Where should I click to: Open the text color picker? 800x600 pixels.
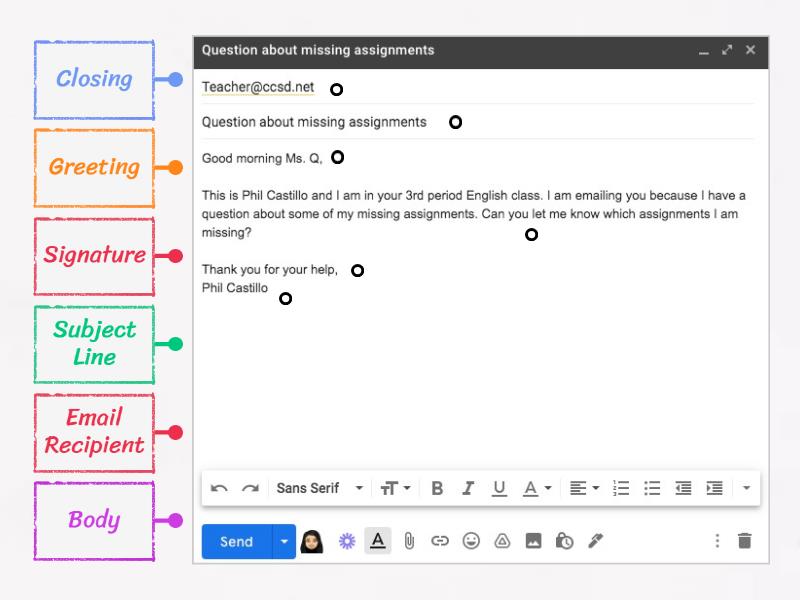click(x=536, y=488)
